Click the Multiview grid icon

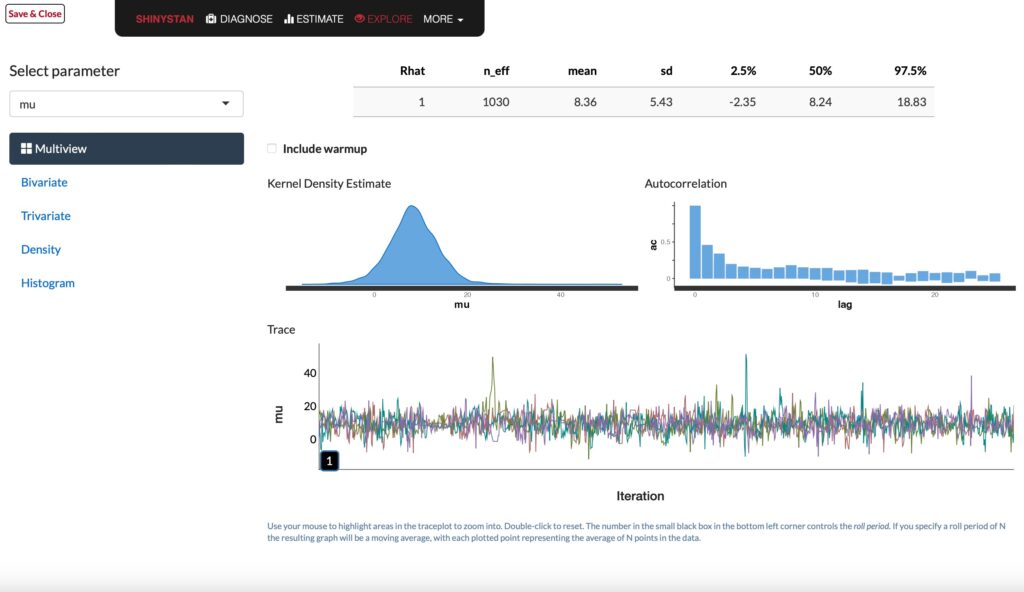pyautogui.click(x=27, y=149)
